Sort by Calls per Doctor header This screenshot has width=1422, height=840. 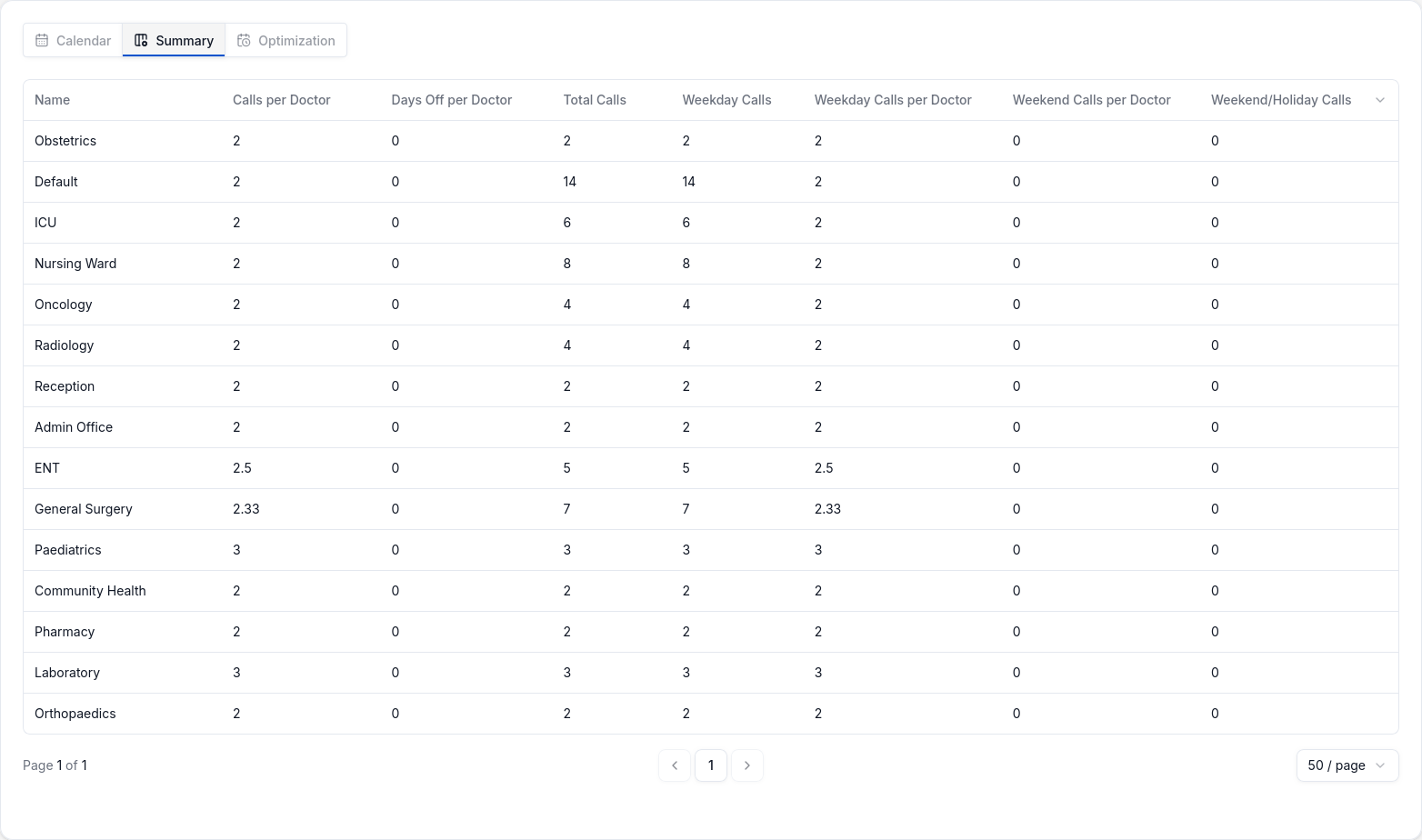click(281, 100)
